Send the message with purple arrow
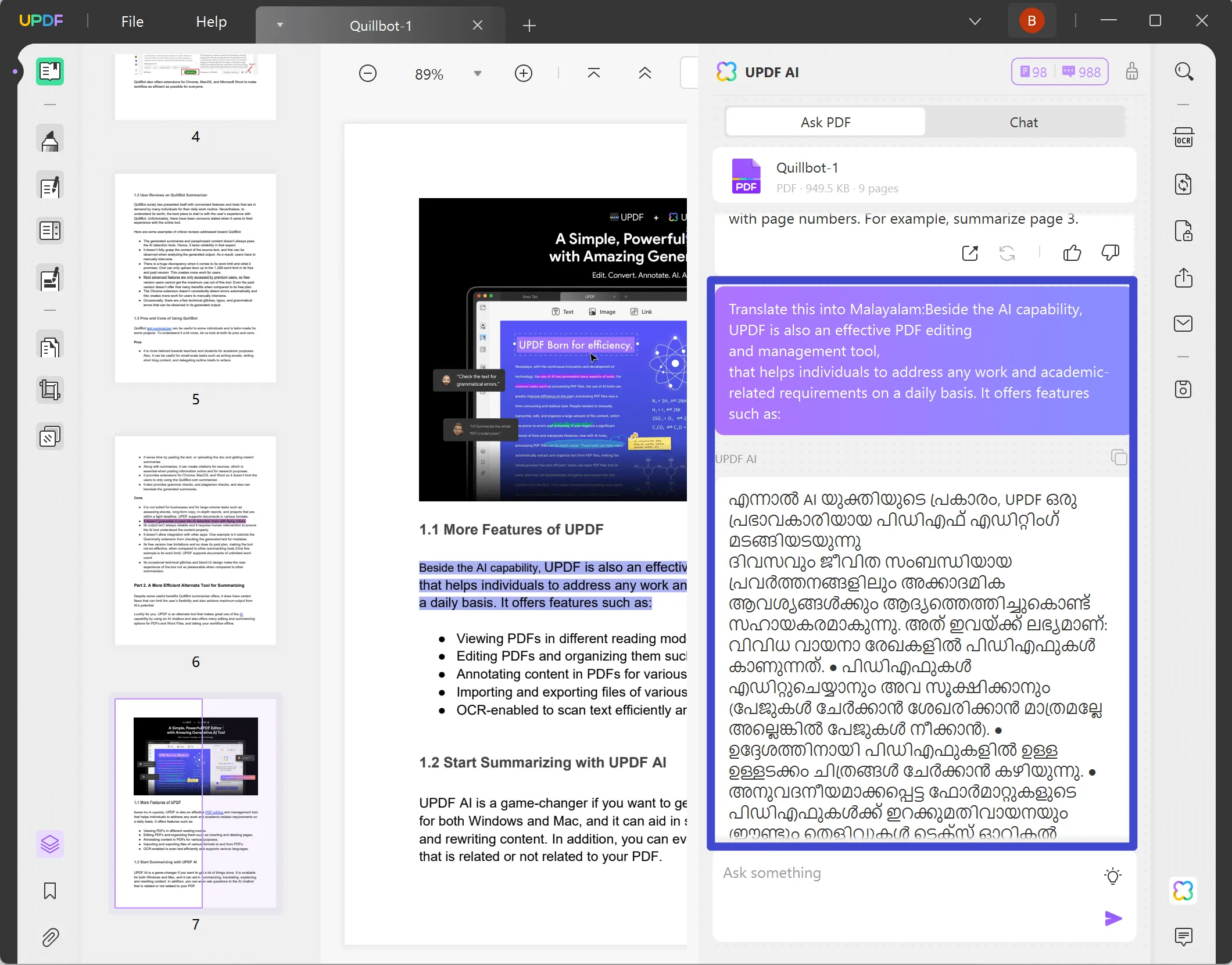 (1113, 919)
